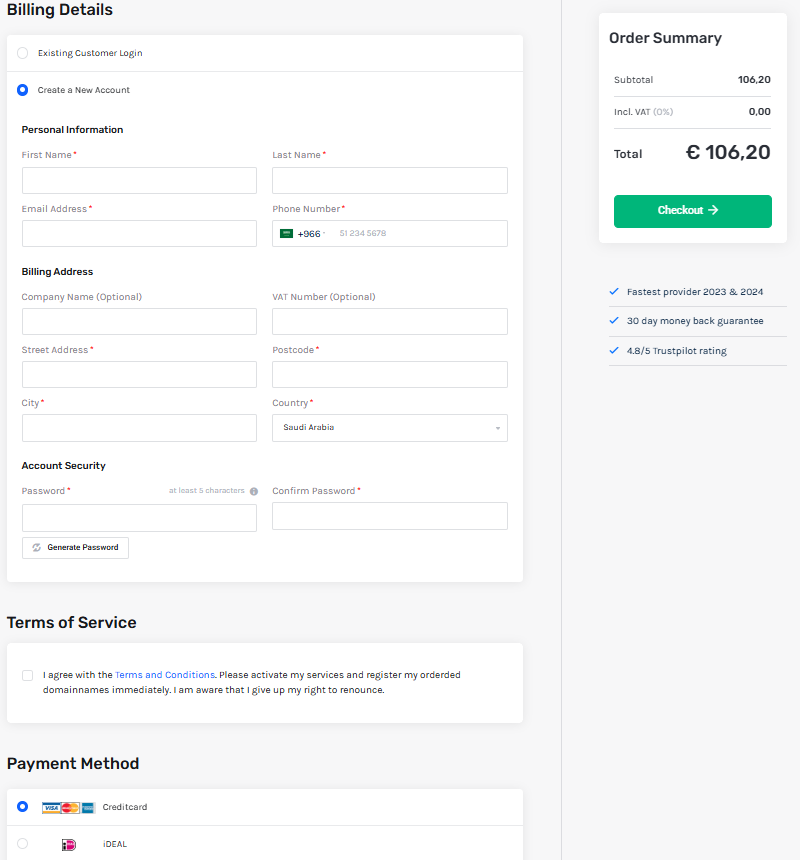Click the City input field
Screen dimensions: 800x860
tap(139, 428)
